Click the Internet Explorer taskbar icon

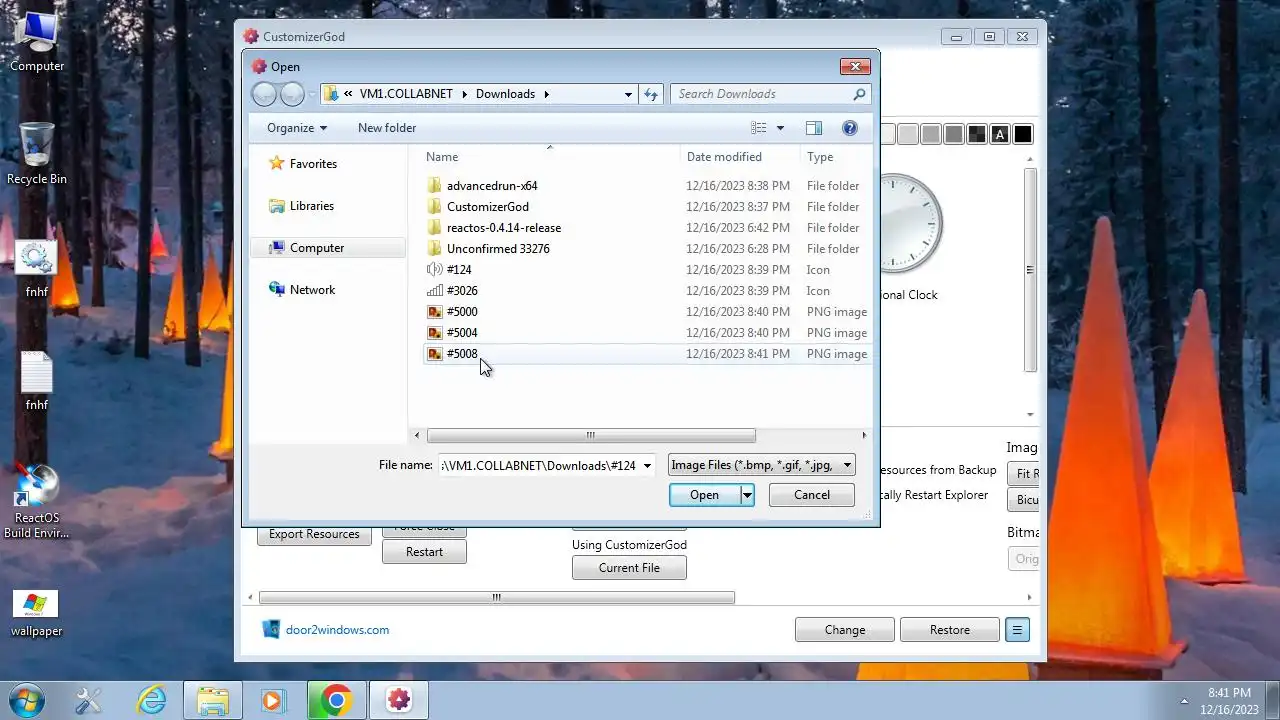tap(151, 700)
